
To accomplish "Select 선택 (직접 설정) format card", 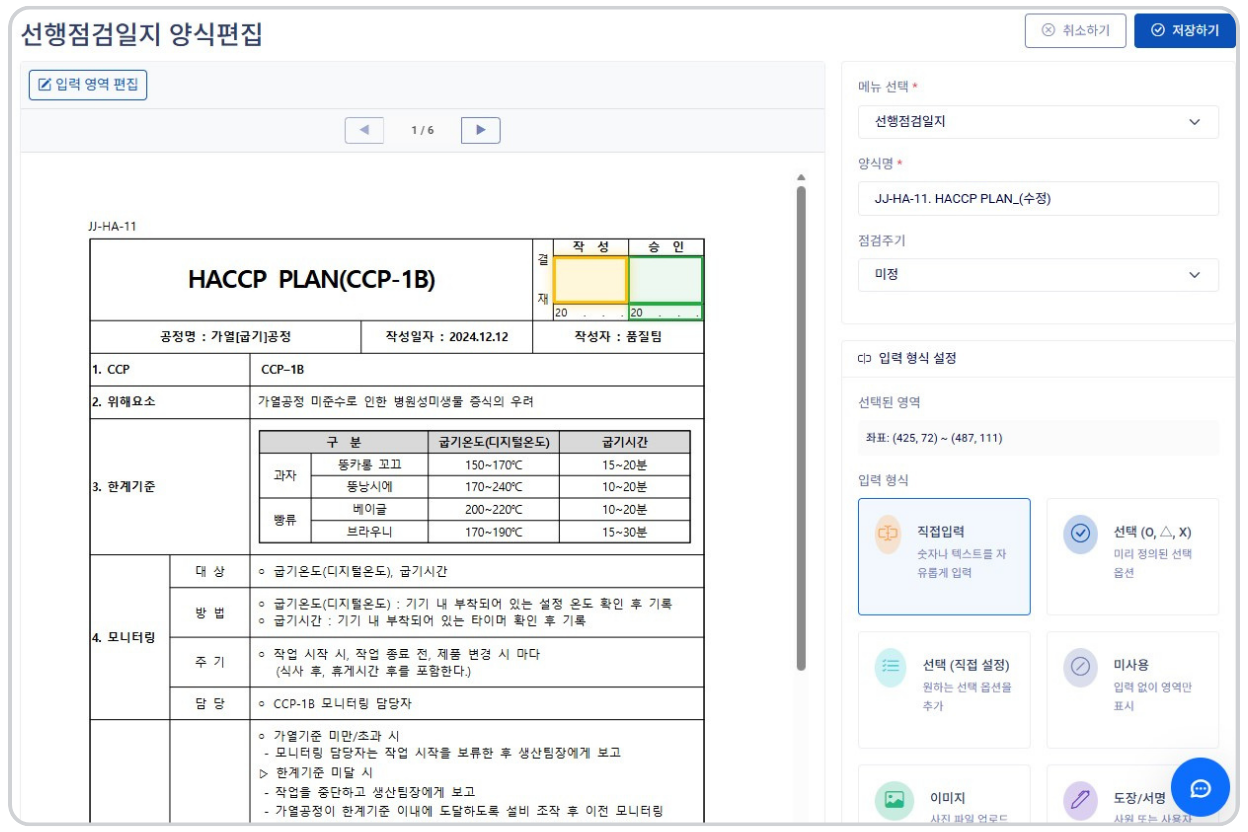I will point(944,690).
